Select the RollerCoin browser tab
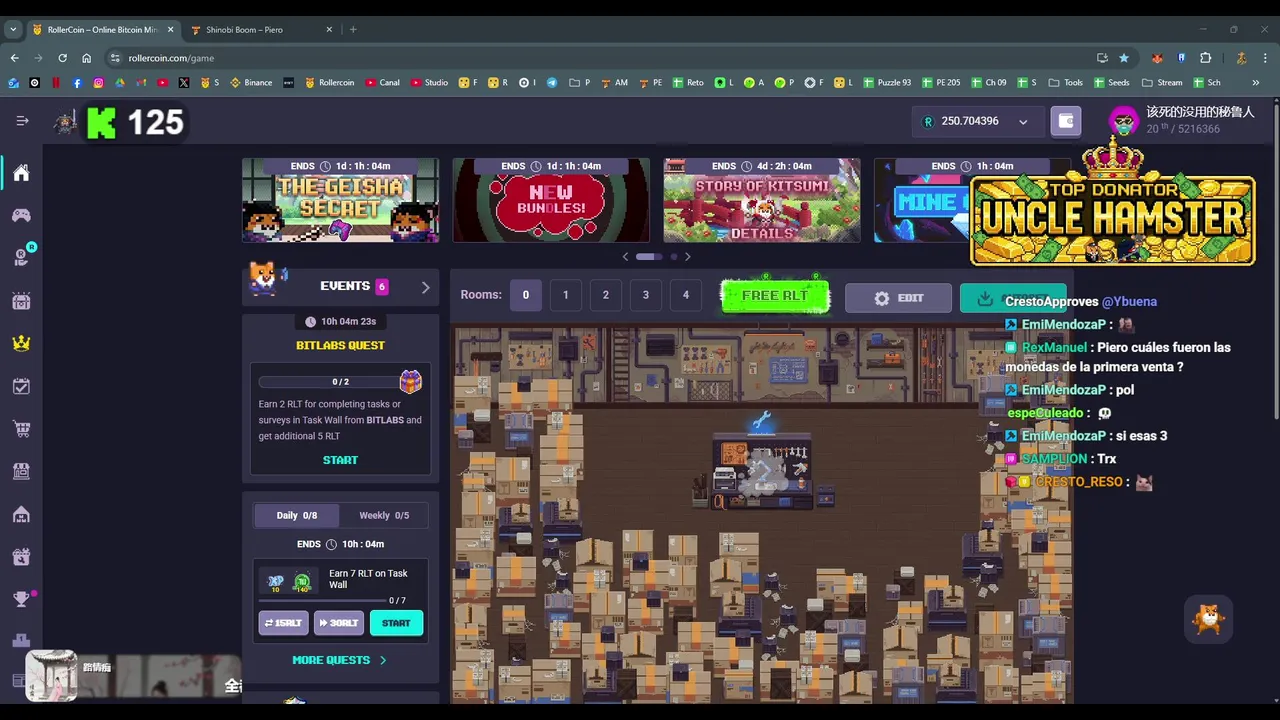The width and height of the screenshot is (1280, 720). coord(101,29)
